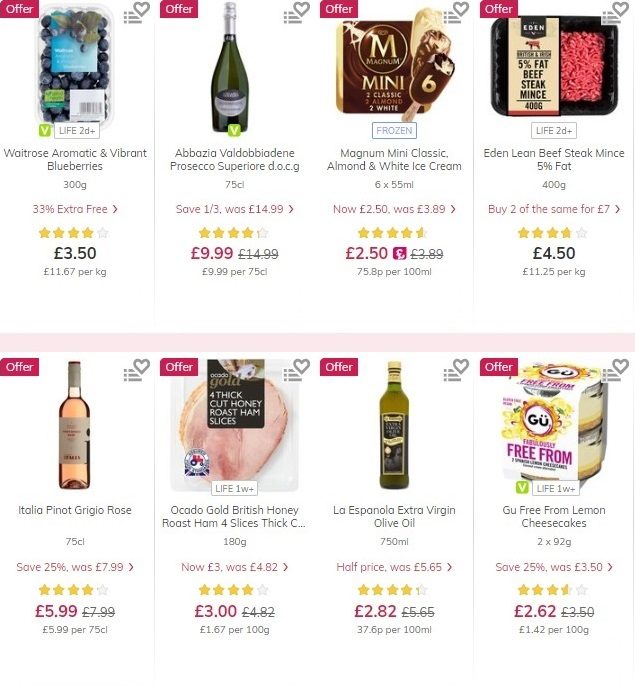Viewport: 635px width, 690px height.
Task: Expand Buy 2 of the same for £7
Action: coord(554,209)
